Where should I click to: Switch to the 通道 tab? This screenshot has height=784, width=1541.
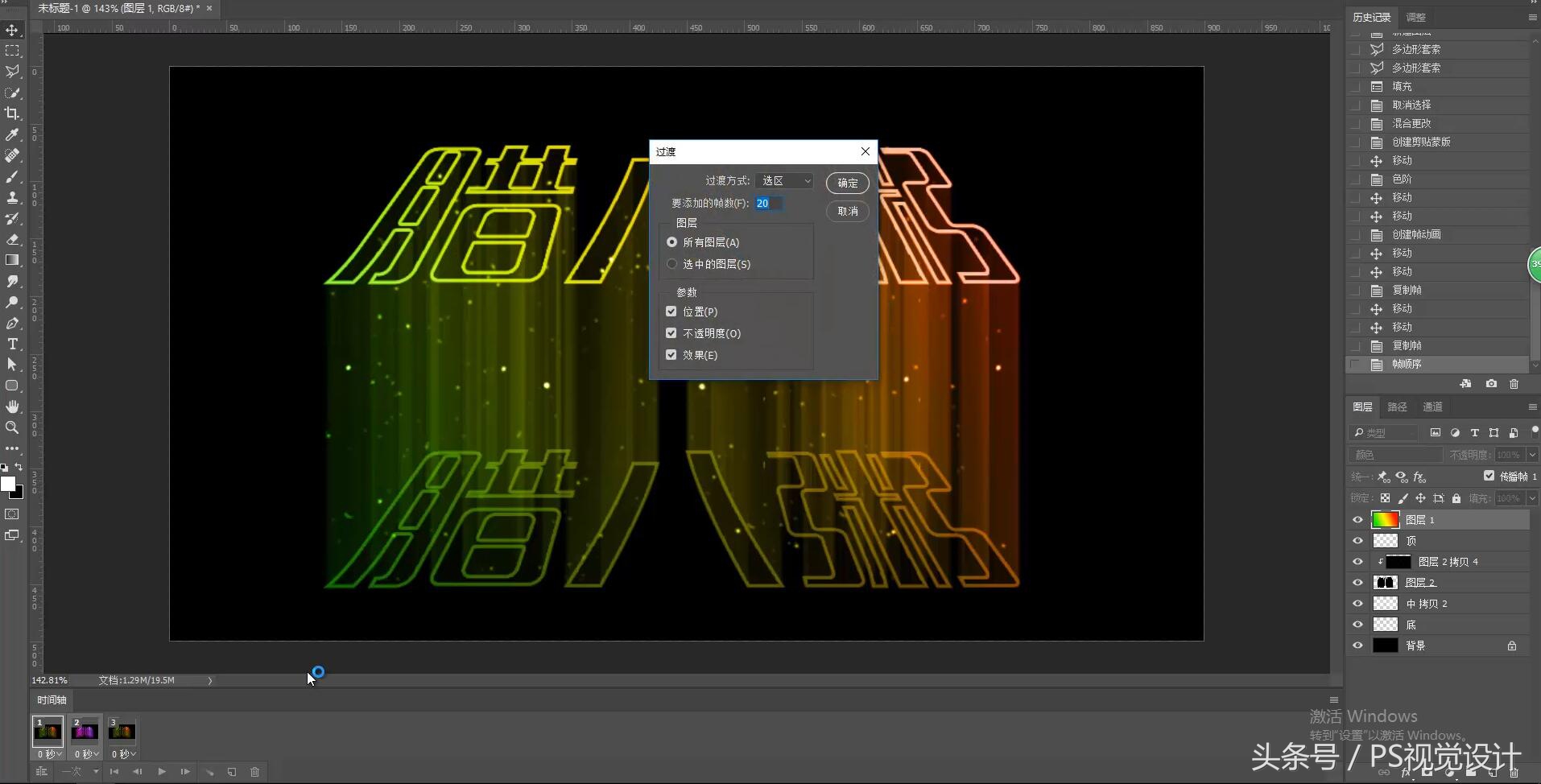[x=1432, y=407]
